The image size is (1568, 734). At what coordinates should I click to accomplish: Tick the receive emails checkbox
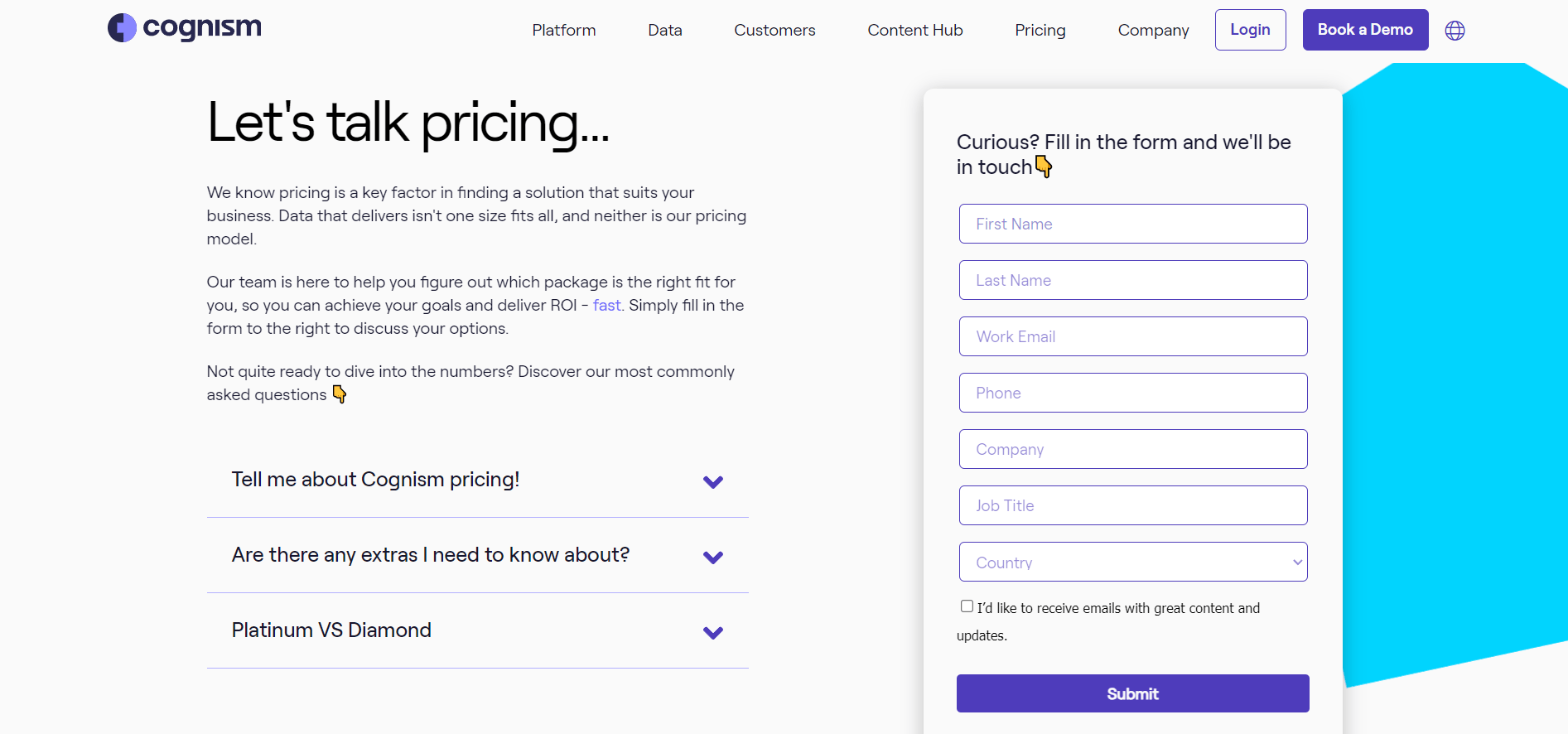pyautogui.click(x=967, y=606)
